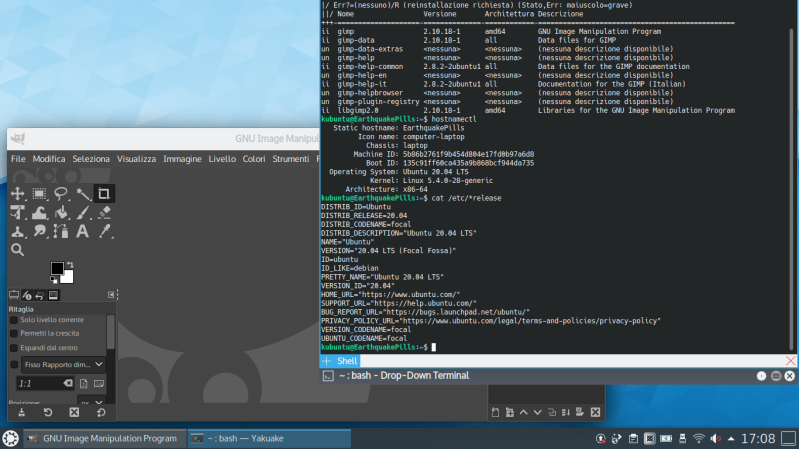Select the Smudge tool

(x=39, y=231)
